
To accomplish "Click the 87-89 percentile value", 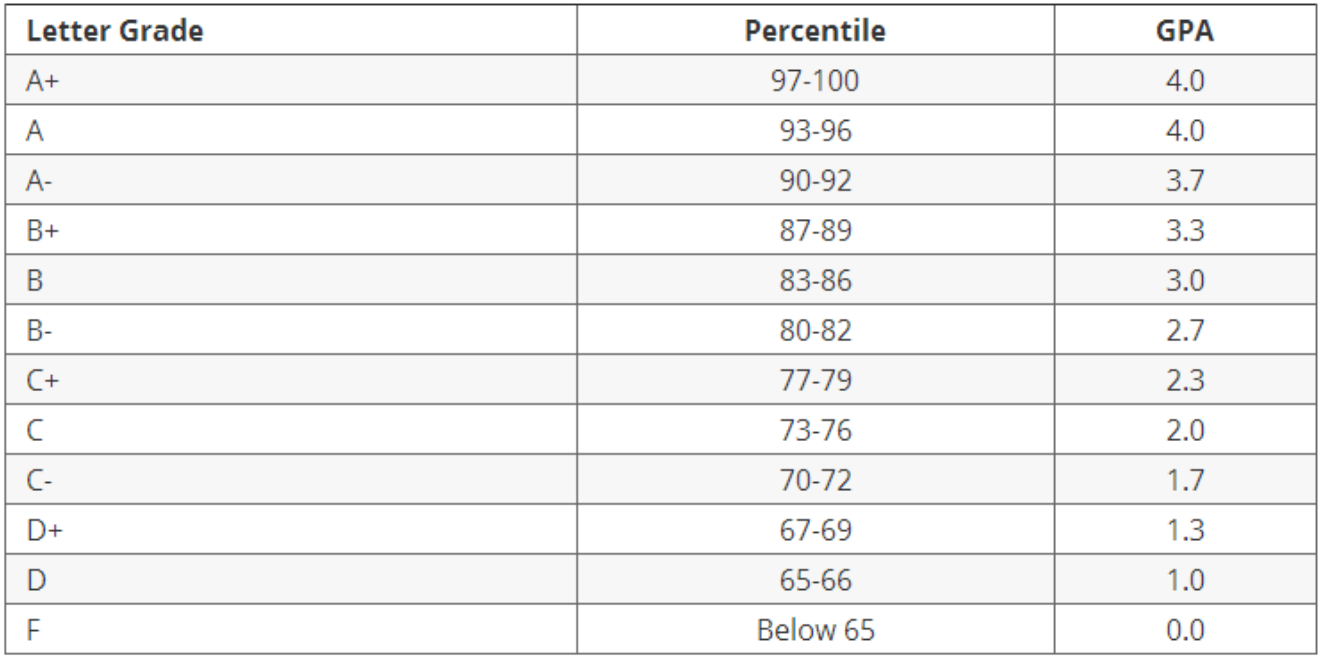I will coord(815,231).
